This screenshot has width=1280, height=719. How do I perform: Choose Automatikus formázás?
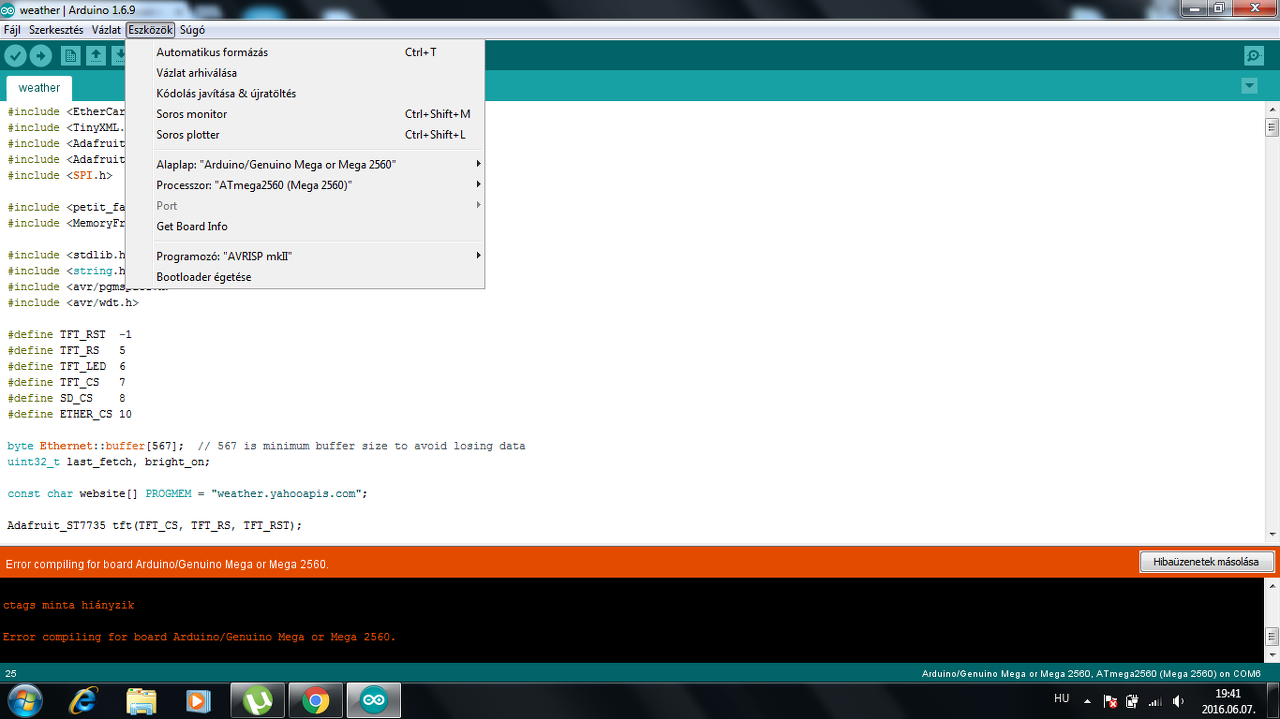click(305, 52)
